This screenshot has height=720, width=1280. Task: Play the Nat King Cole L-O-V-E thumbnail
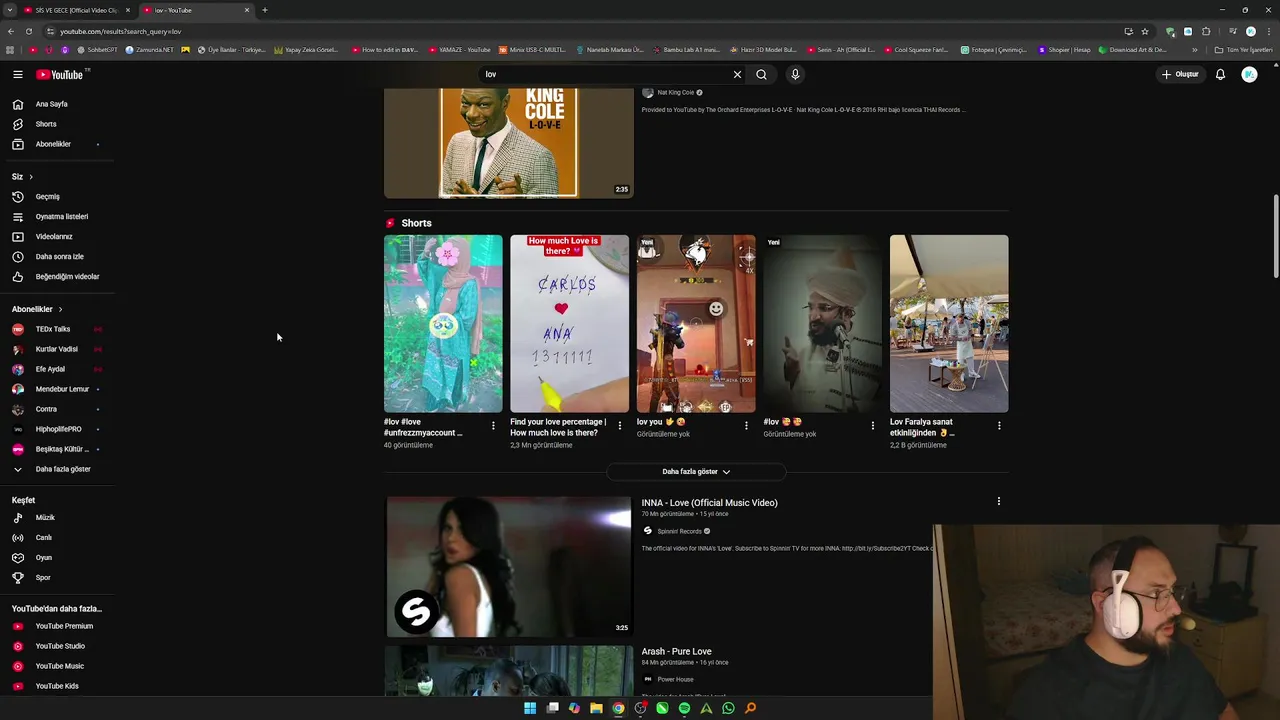(x=509, y=143)
